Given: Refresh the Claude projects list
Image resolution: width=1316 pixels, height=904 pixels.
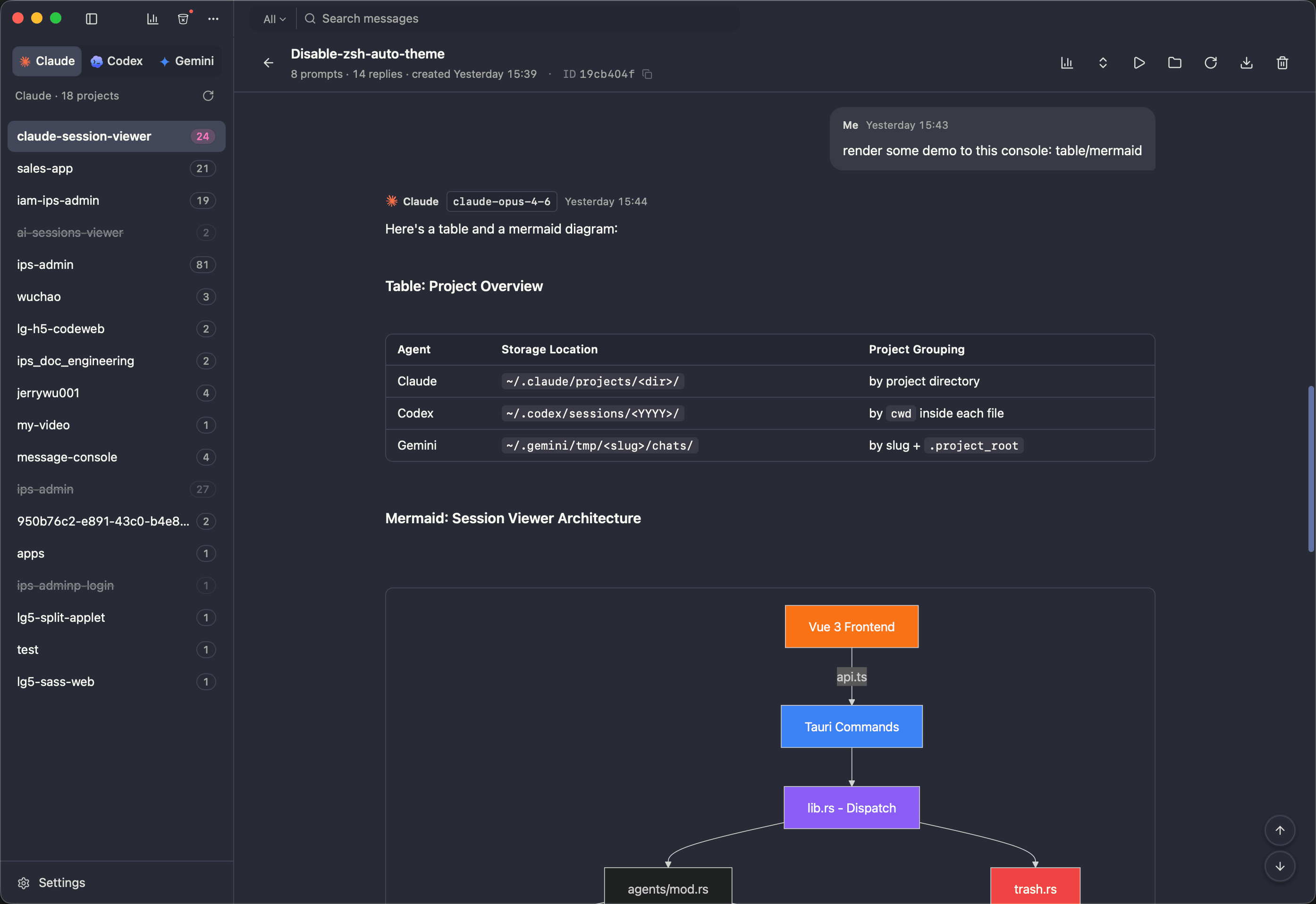Looking at the screenshot, I should pos(208,96).
